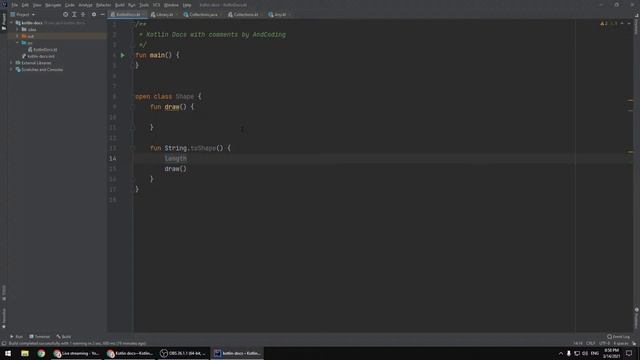Image resolution: width=640 pixels, height=360 pixels.
Task: Open the View menu
Action: click(37, 5)
